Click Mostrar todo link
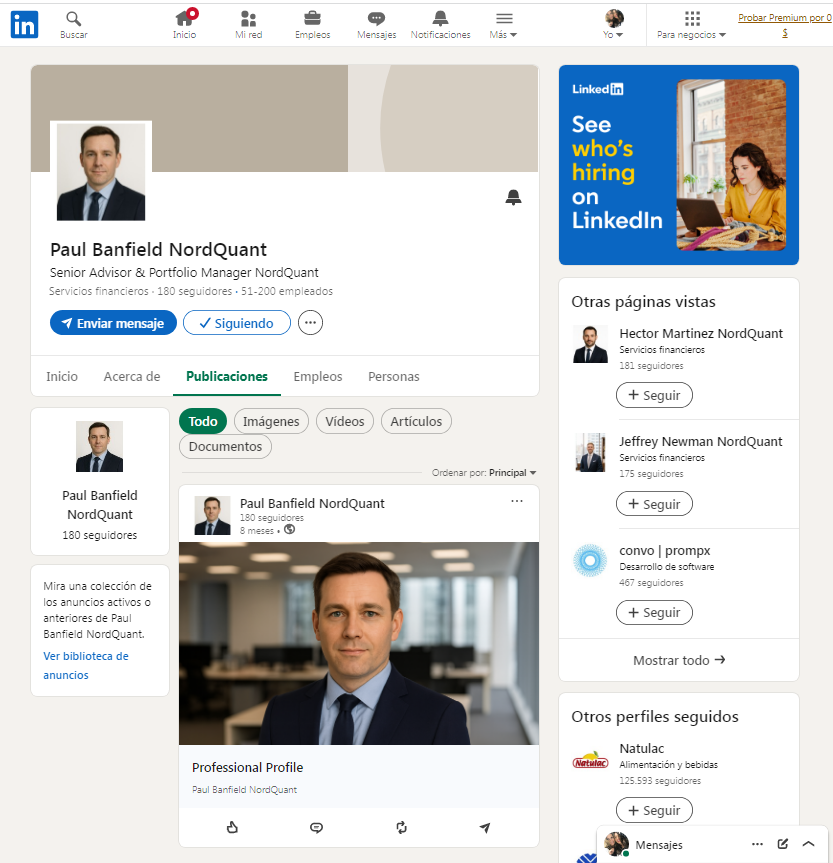 (679, 660)
